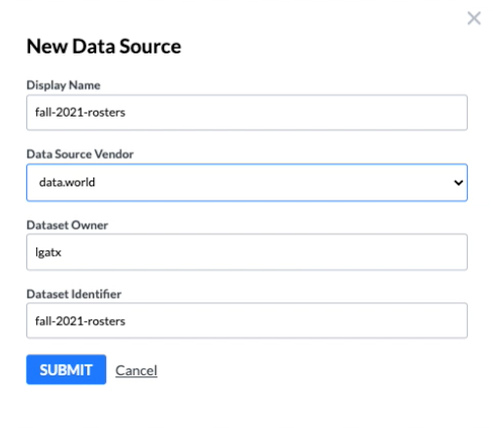Close the New Data Source dialog
This screenshot has width=493, height=428.
pyautogui.click(x=474, y=18)
